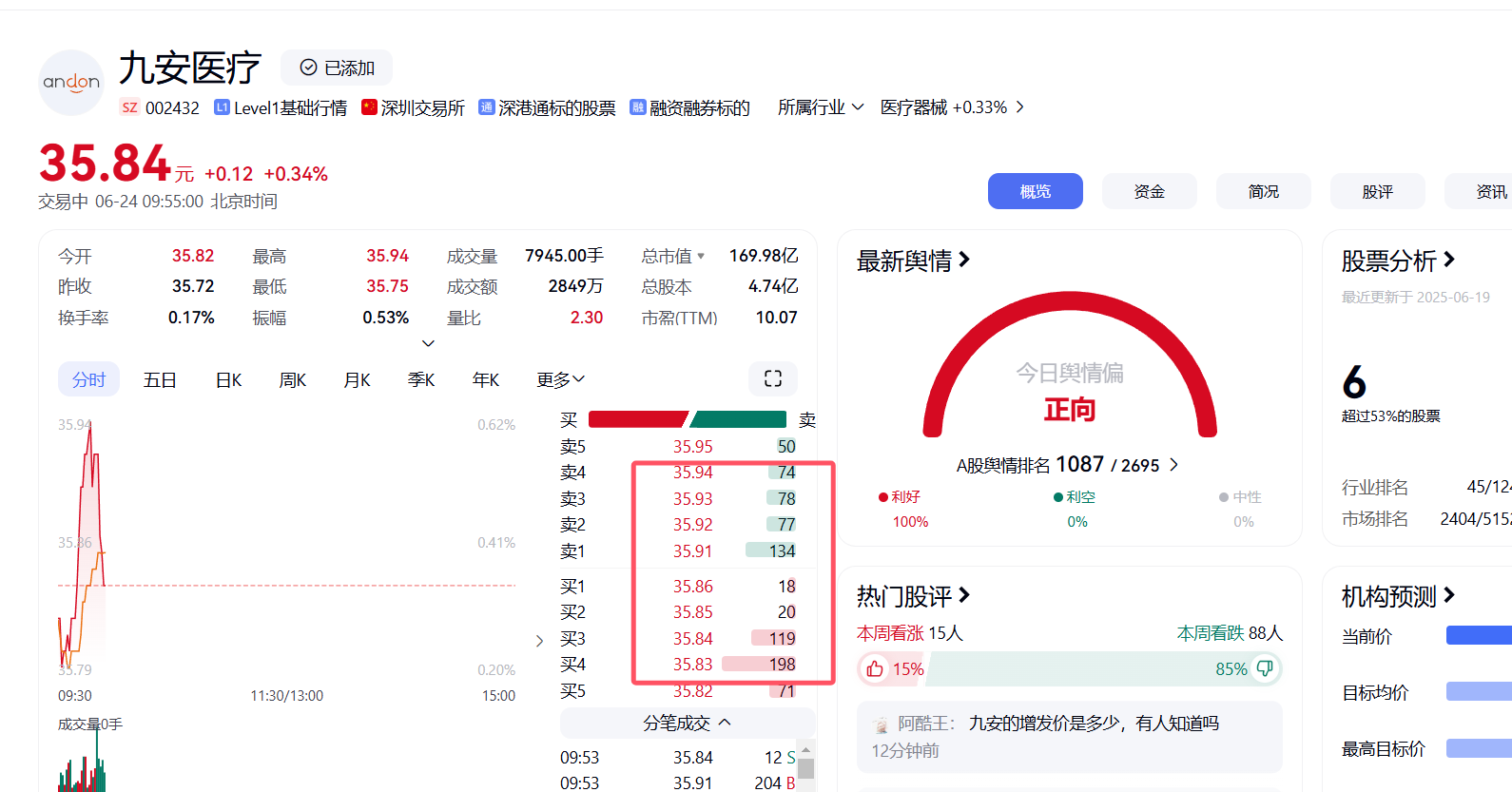Expand the 所属行业 dropdown
The height and width of the screenshot is (792, 1512).
coord(821,107)
